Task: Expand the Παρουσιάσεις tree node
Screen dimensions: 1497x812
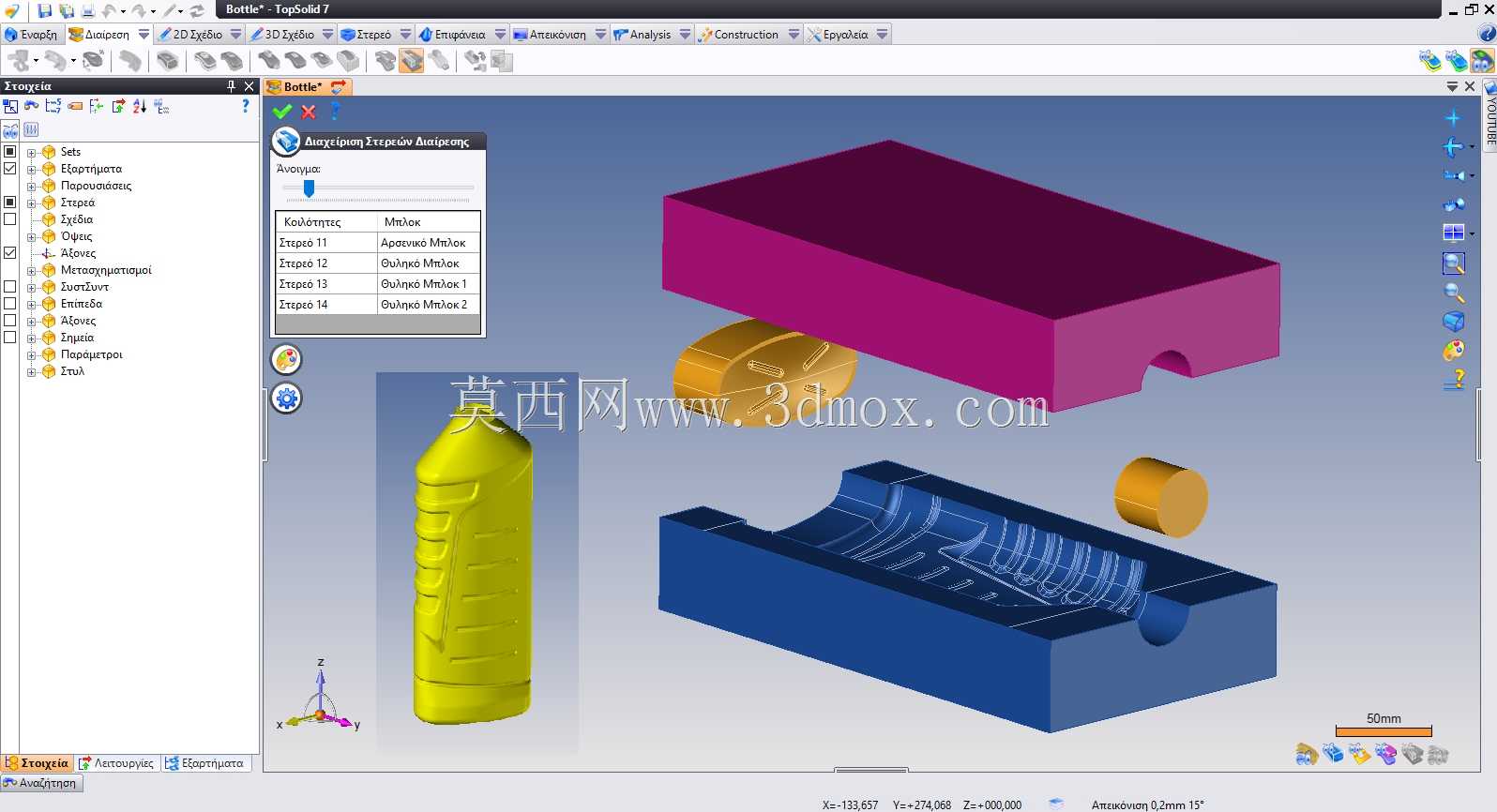Action: (x=31, y=186)
